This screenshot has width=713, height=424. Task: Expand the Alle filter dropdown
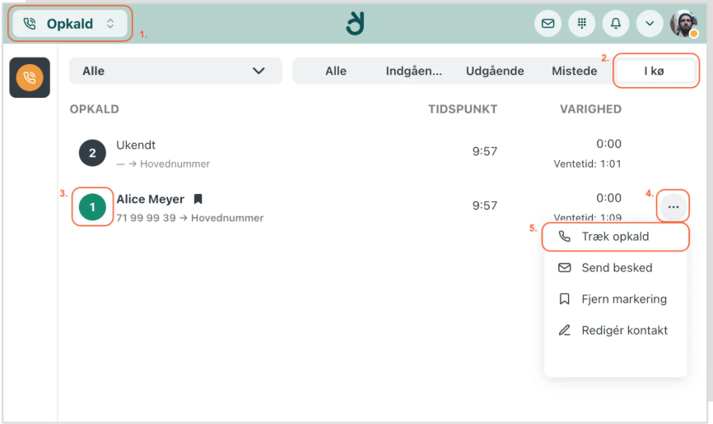[x=175, y=71]
